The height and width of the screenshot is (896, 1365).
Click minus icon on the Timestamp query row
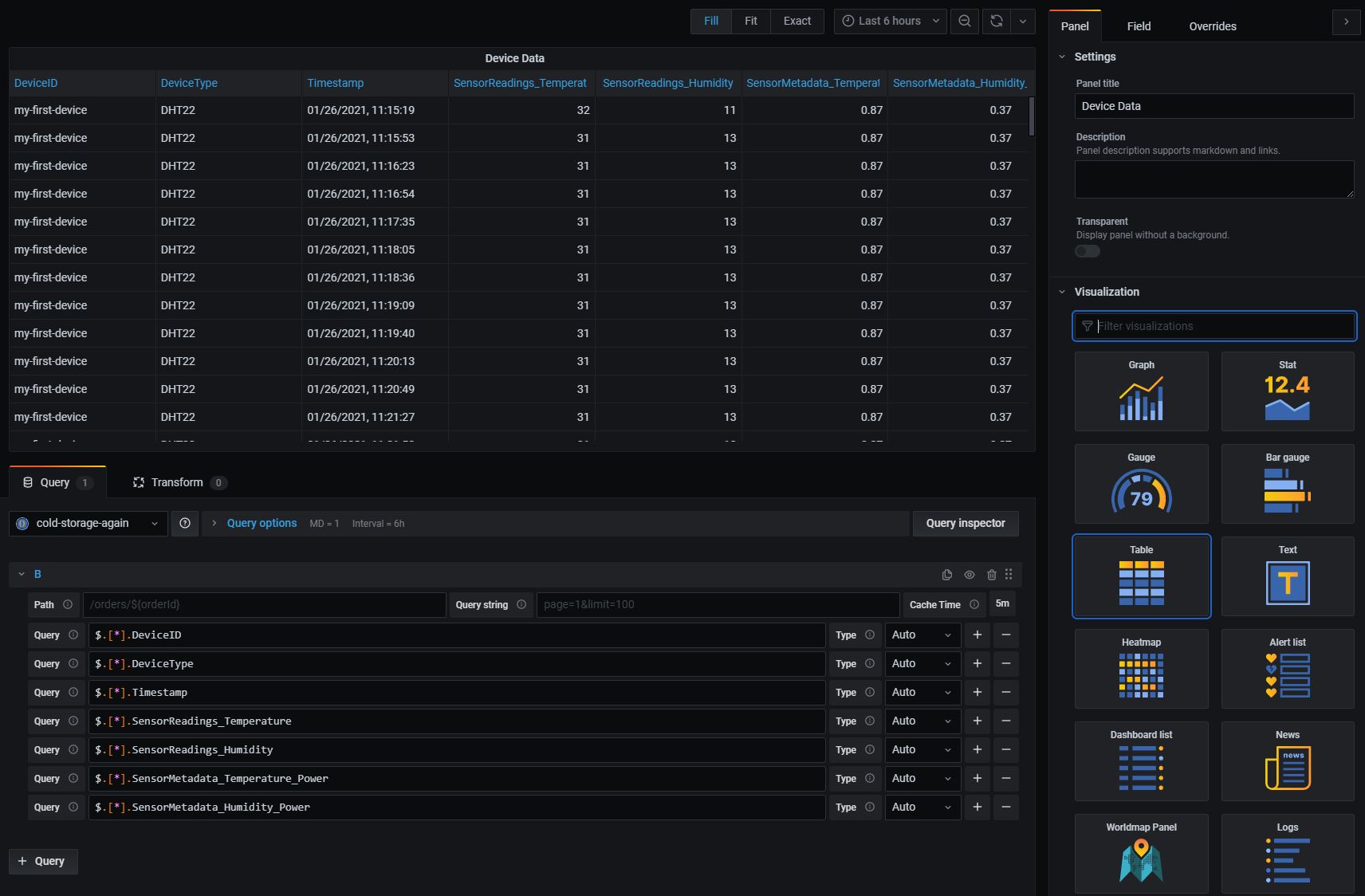click(x=1006, y=693)
